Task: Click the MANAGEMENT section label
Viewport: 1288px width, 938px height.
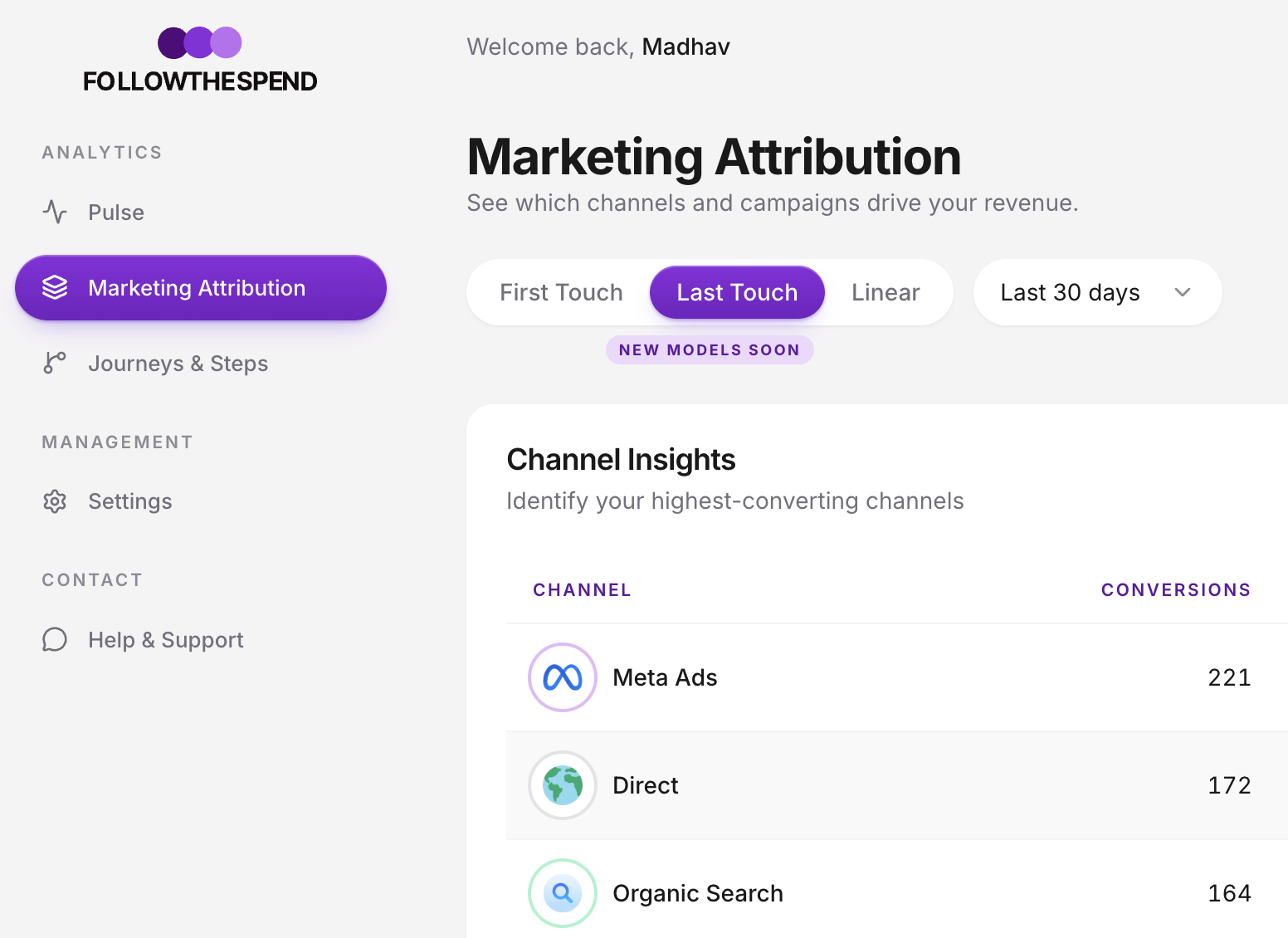Action: (117, 442)
